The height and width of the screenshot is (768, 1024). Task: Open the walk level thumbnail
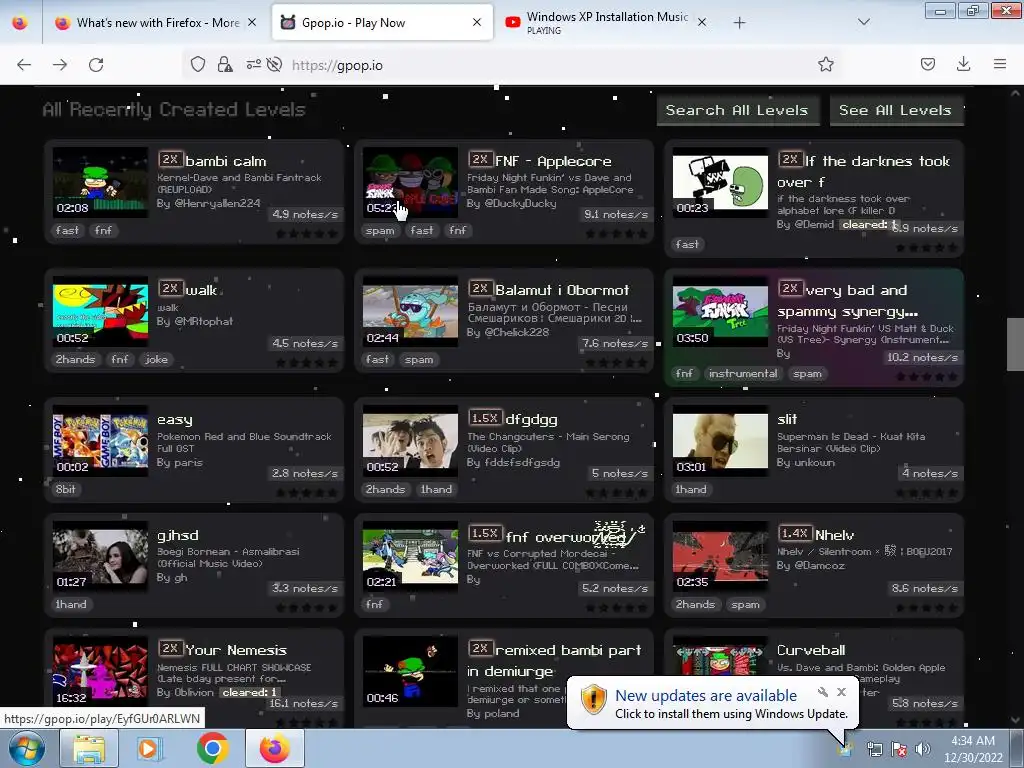tap(100, 312)
